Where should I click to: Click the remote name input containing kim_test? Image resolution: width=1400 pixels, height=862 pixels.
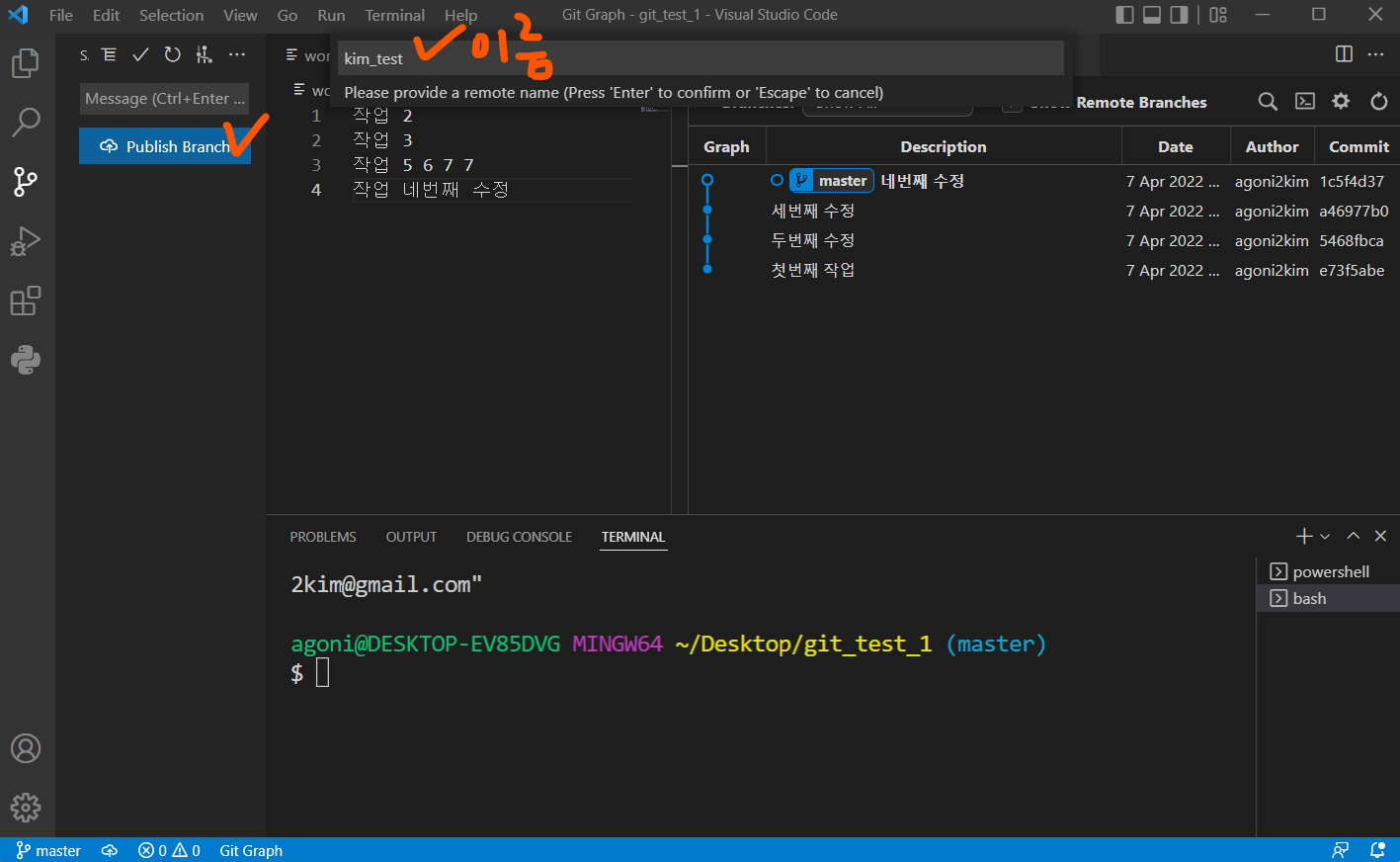(x=700, y=58)
